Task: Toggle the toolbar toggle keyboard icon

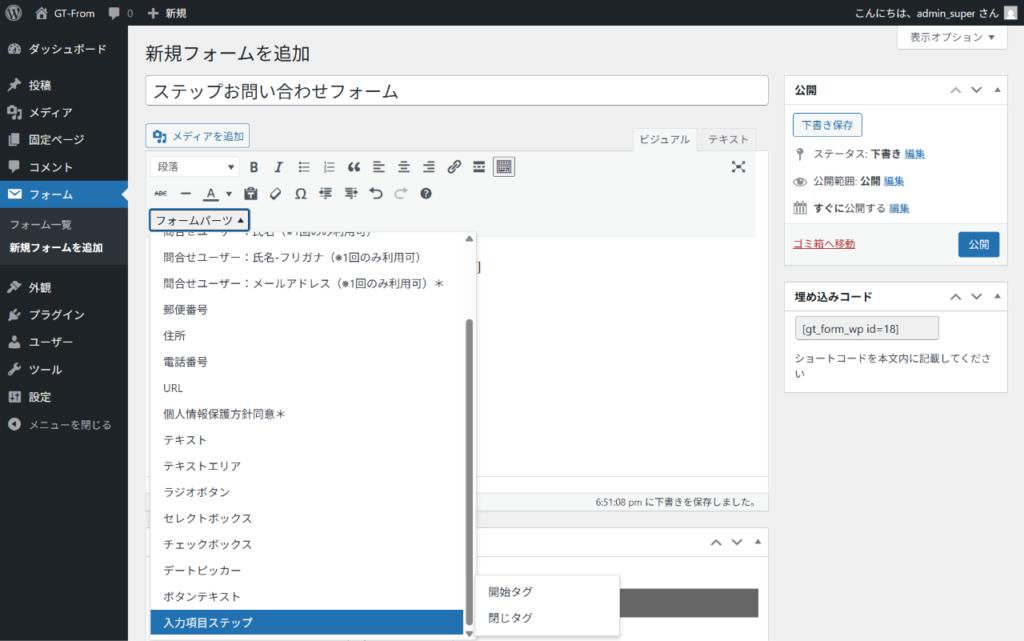Action: (504, 167)
